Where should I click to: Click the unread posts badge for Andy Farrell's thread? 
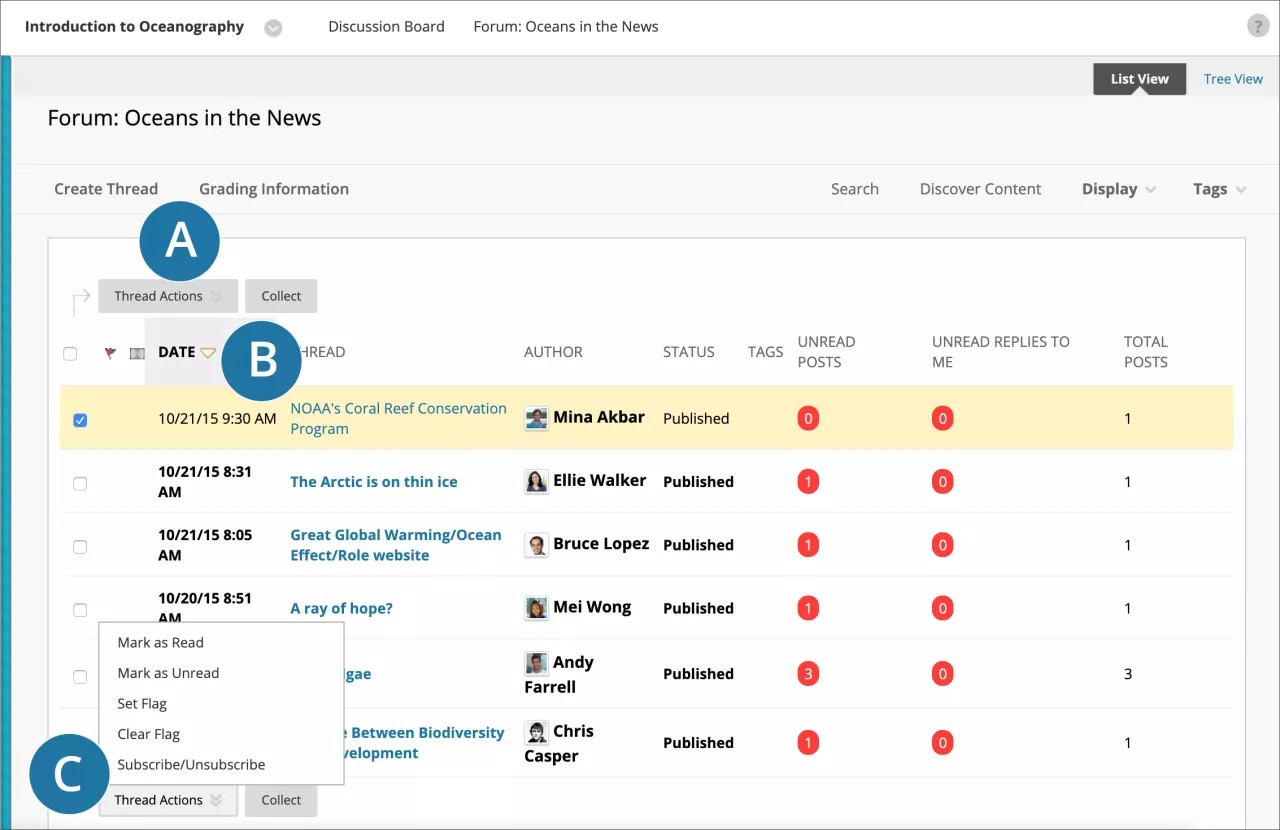pyautogui.click(x=808, y=673)
